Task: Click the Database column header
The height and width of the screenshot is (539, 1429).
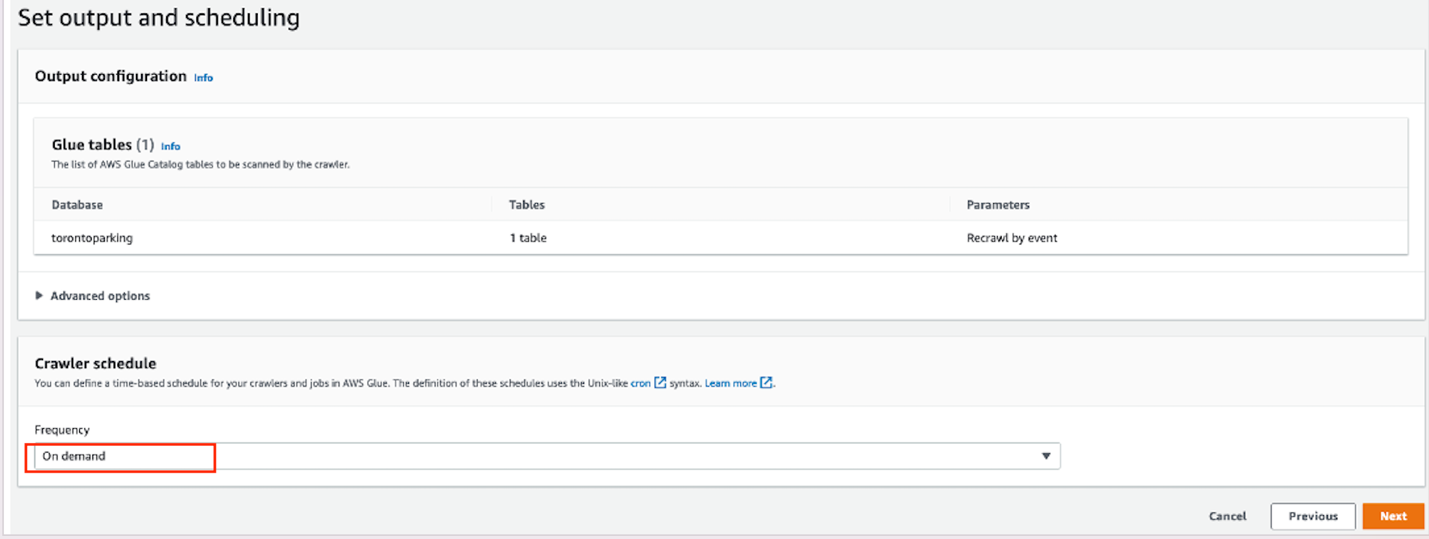Action: click(x=77, y=205)
